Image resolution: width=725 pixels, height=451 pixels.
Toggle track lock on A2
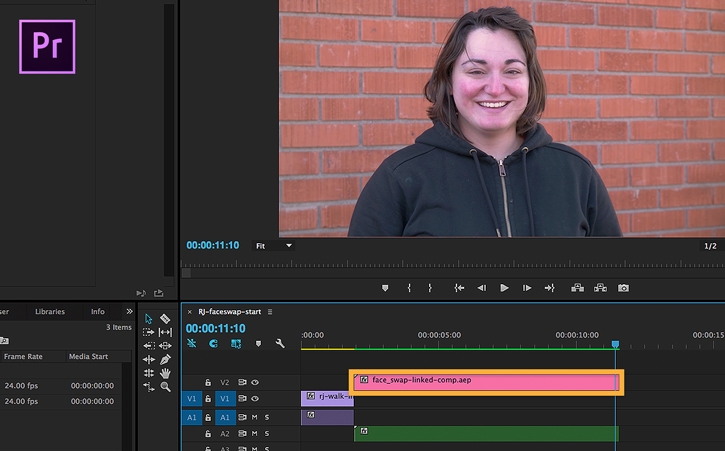coord(208,433)
